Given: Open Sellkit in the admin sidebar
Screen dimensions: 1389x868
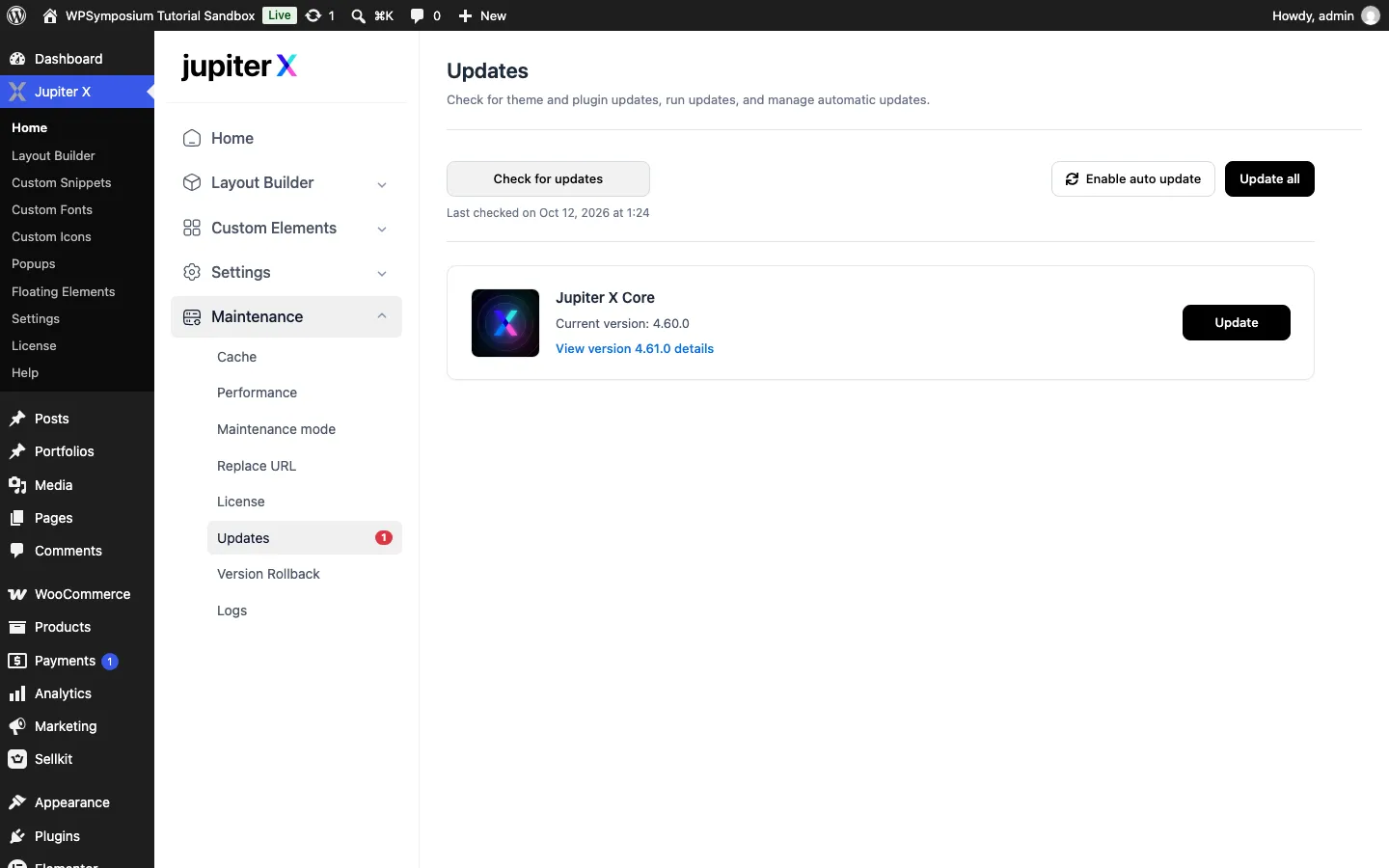Looking at the screenshot, I should point(77,759).
